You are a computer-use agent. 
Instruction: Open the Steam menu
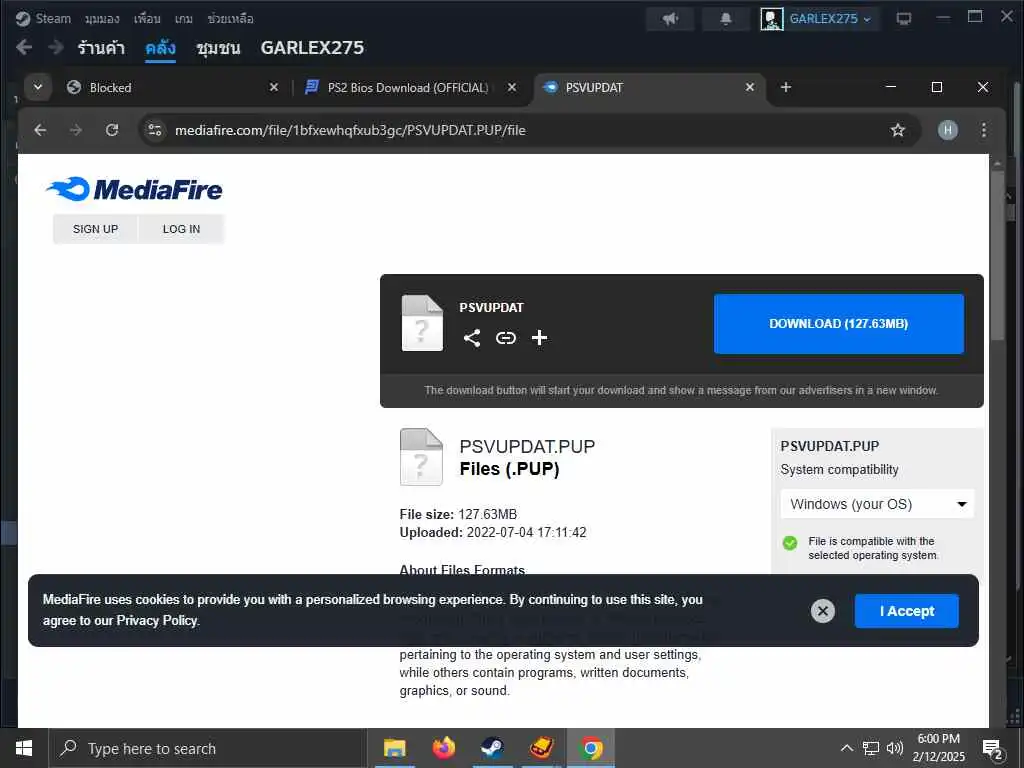pos(44,18)
